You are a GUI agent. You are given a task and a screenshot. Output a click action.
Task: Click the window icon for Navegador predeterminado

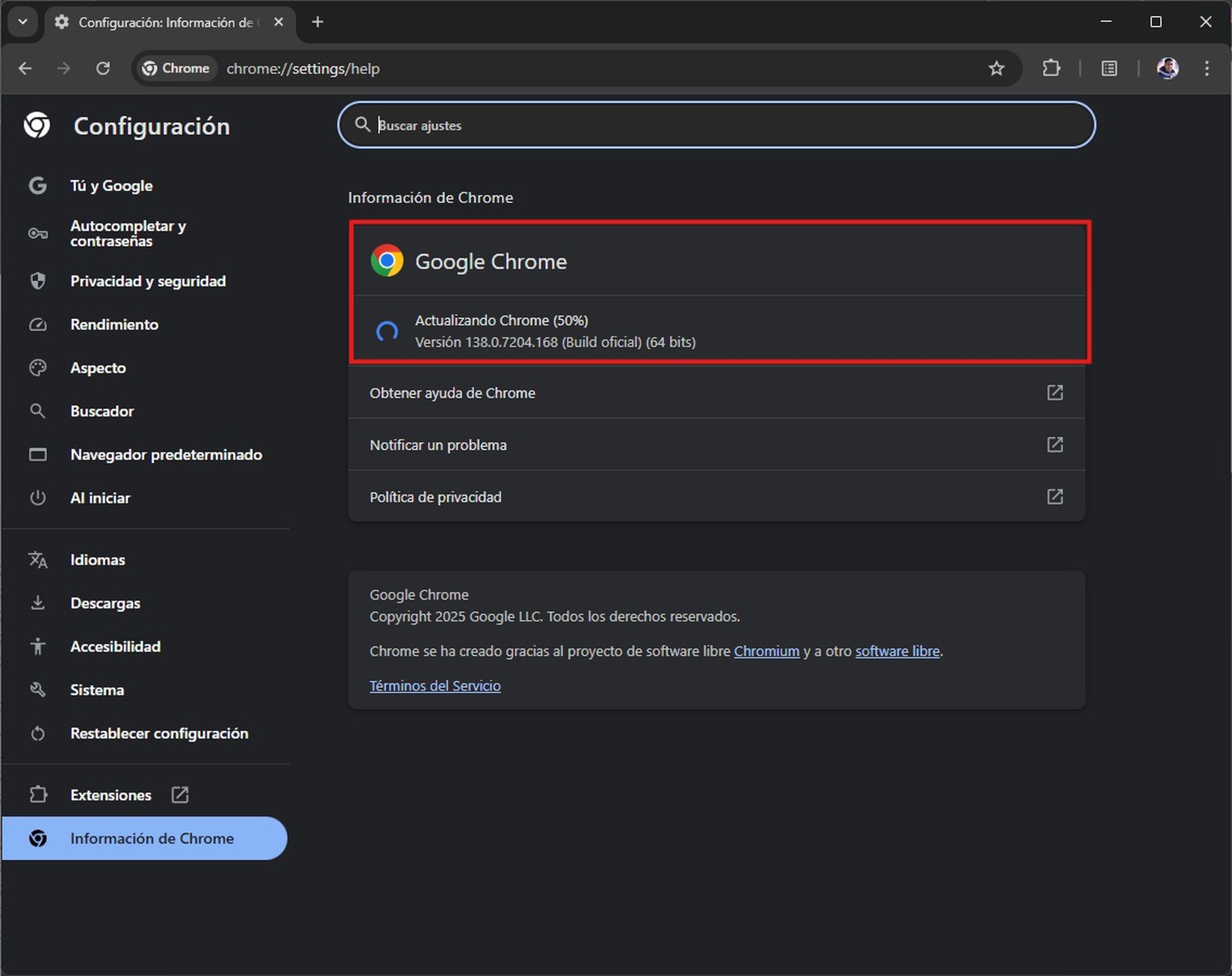(38, 455)
